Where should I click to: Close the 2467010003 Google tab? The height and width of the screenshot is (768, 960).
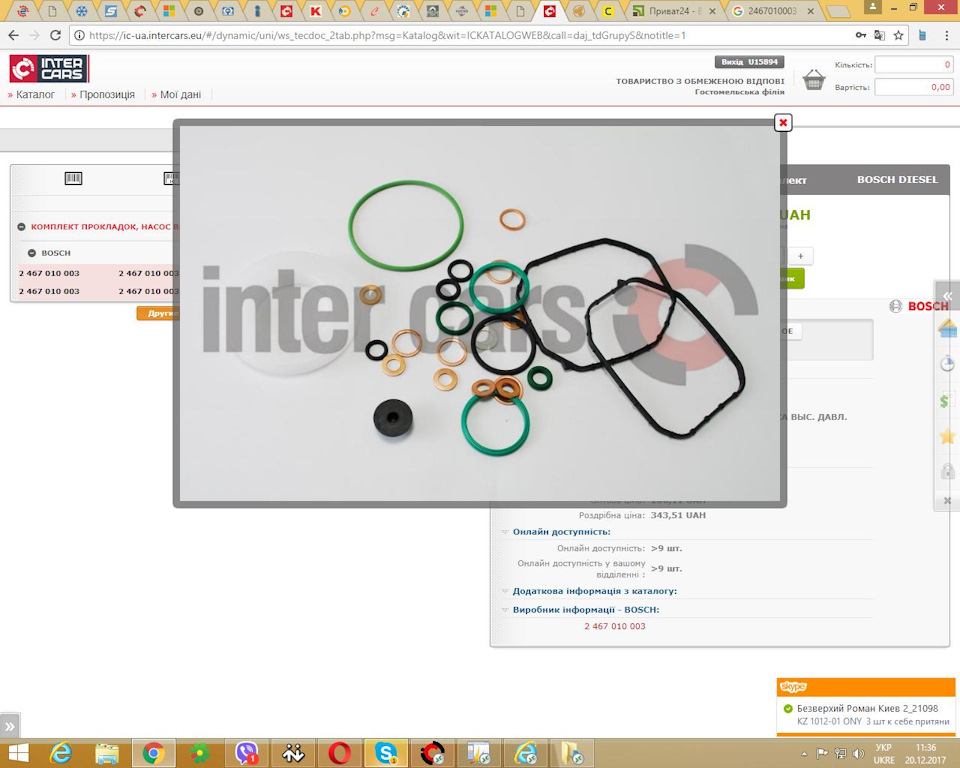pos(811,11)
